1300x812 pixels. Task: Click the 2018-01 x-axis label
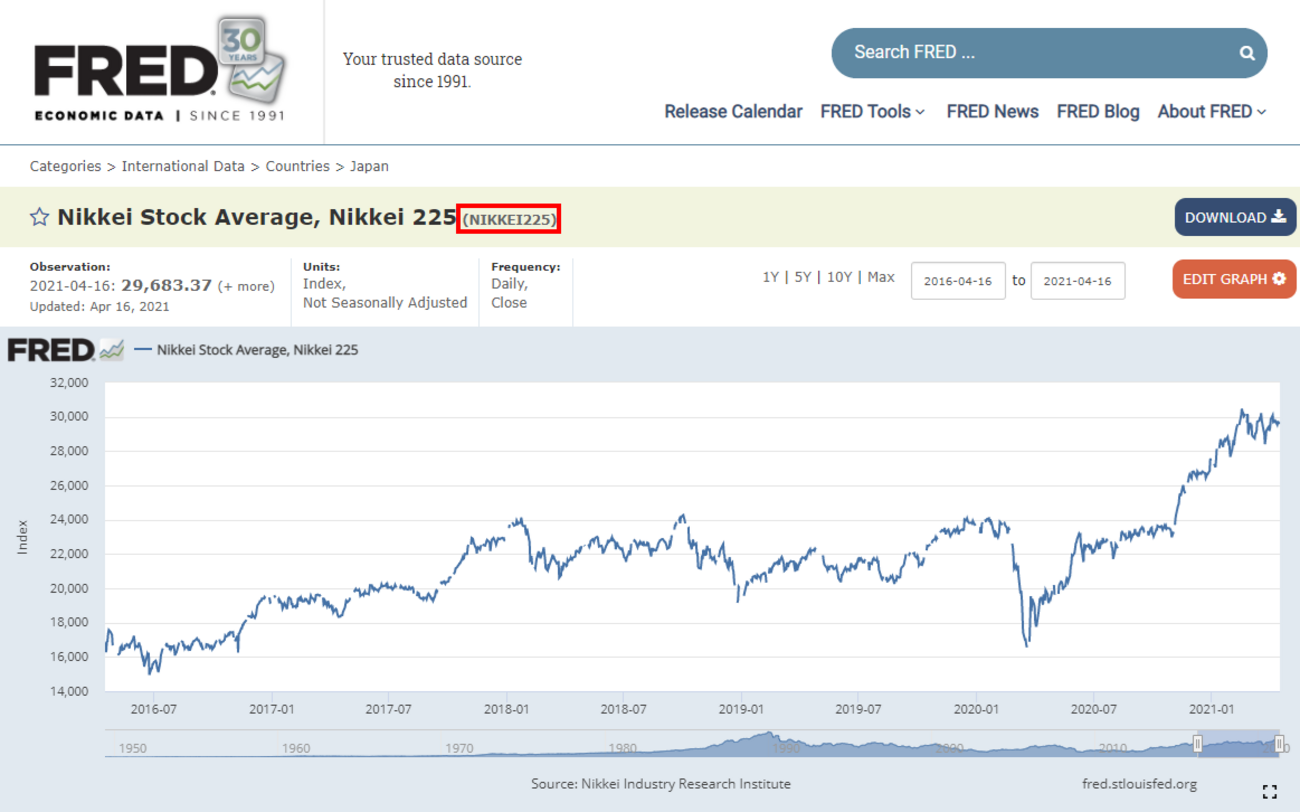[x=506, y=709]
